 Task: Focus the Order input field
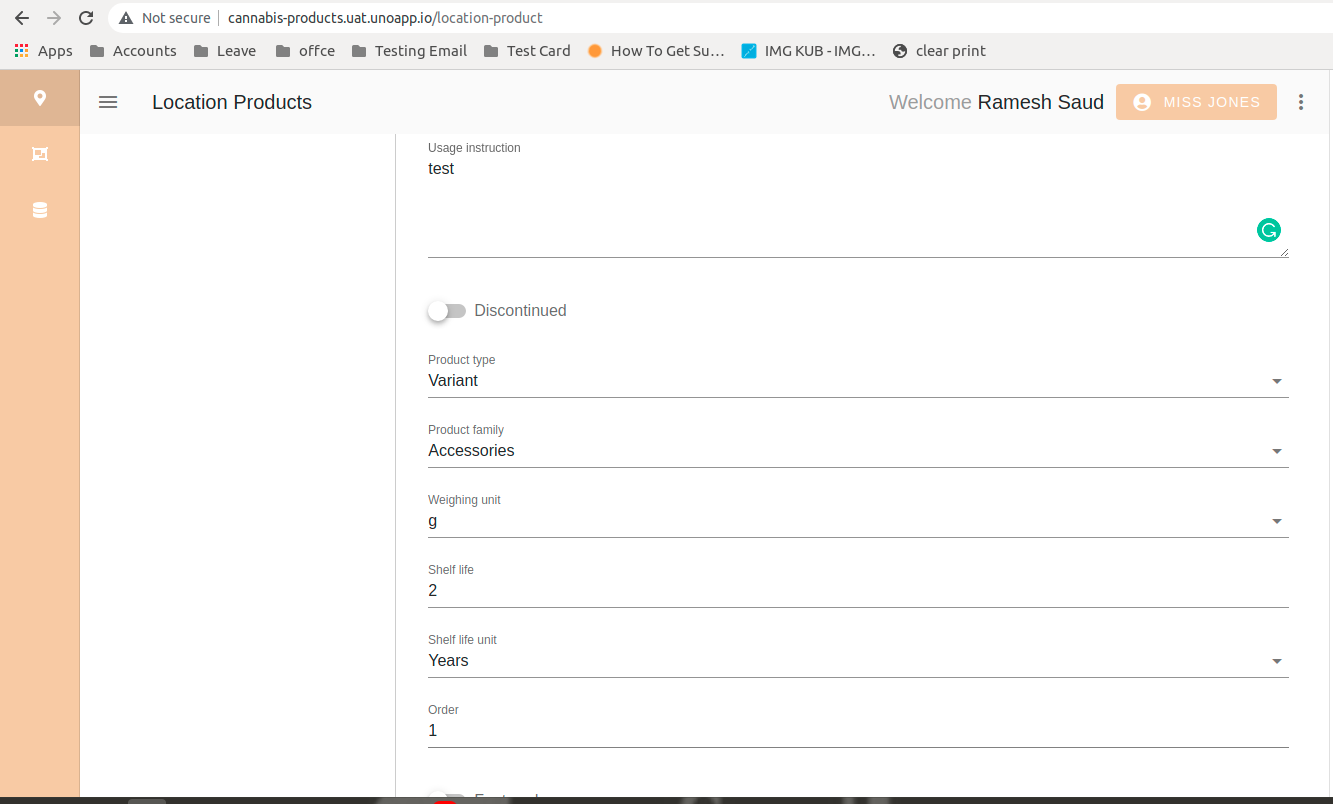(857, 731)
